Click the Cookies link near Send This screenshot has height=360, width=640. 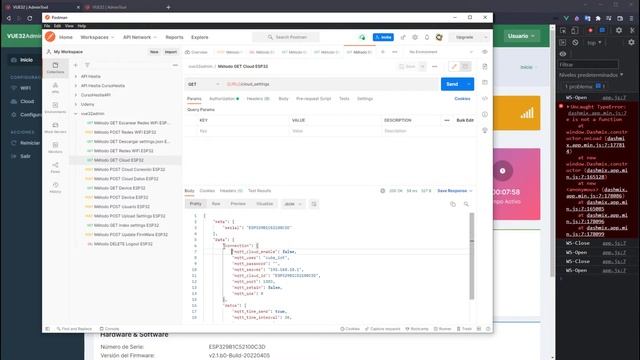point(462,99)
